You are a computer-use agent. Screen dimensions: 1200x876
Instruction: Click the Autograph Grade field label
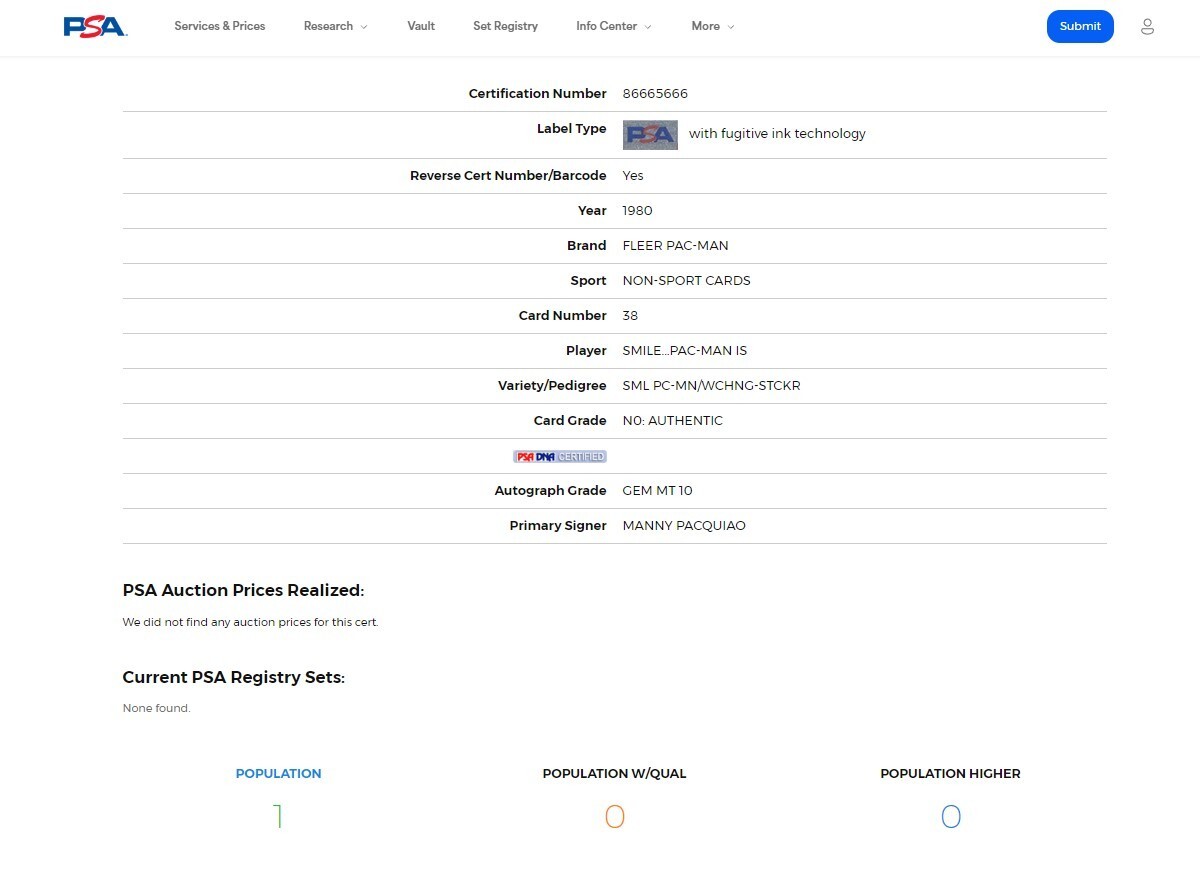coord(551,491)
